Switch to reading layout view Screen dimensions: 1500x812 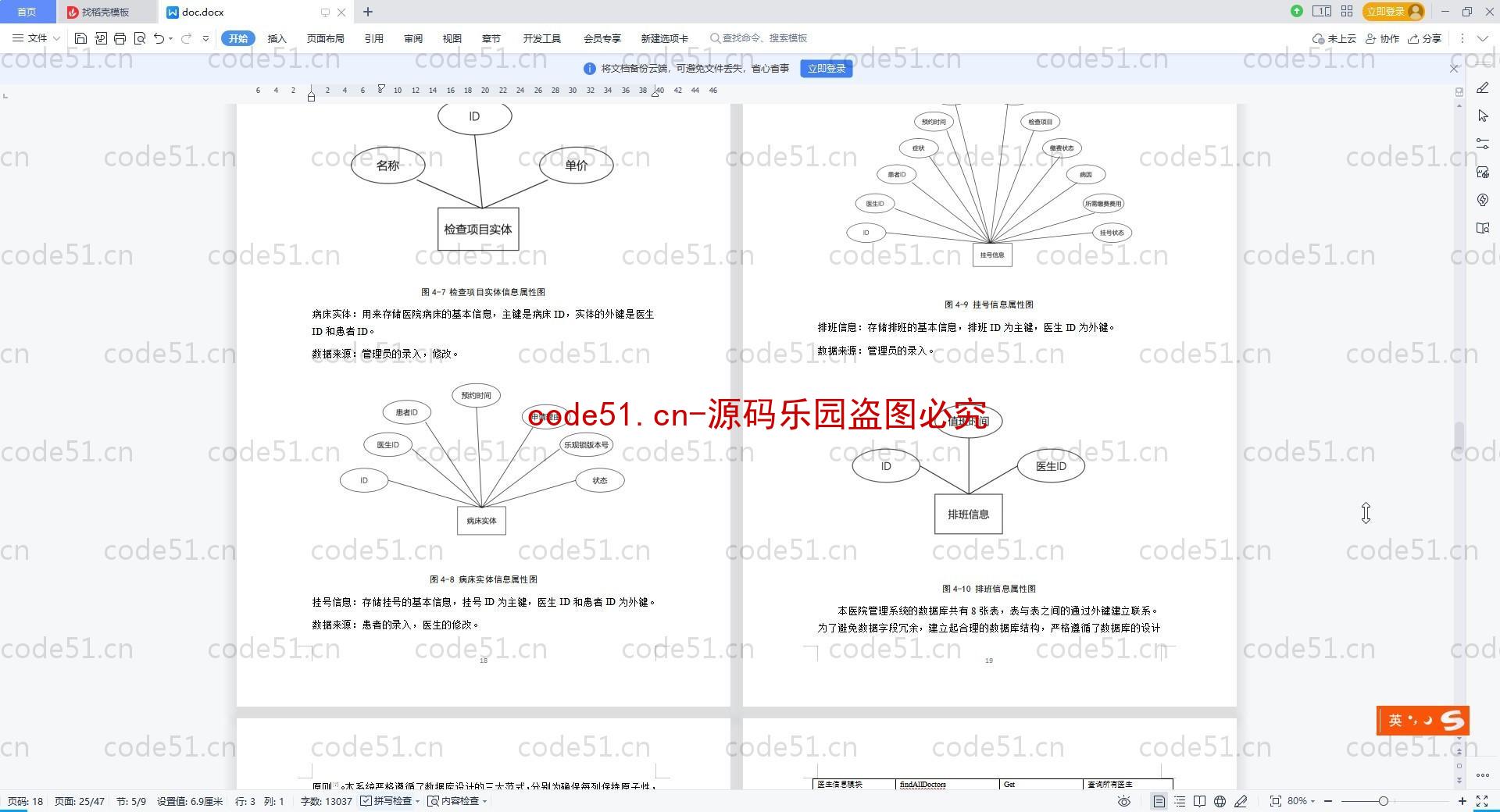1199,801
